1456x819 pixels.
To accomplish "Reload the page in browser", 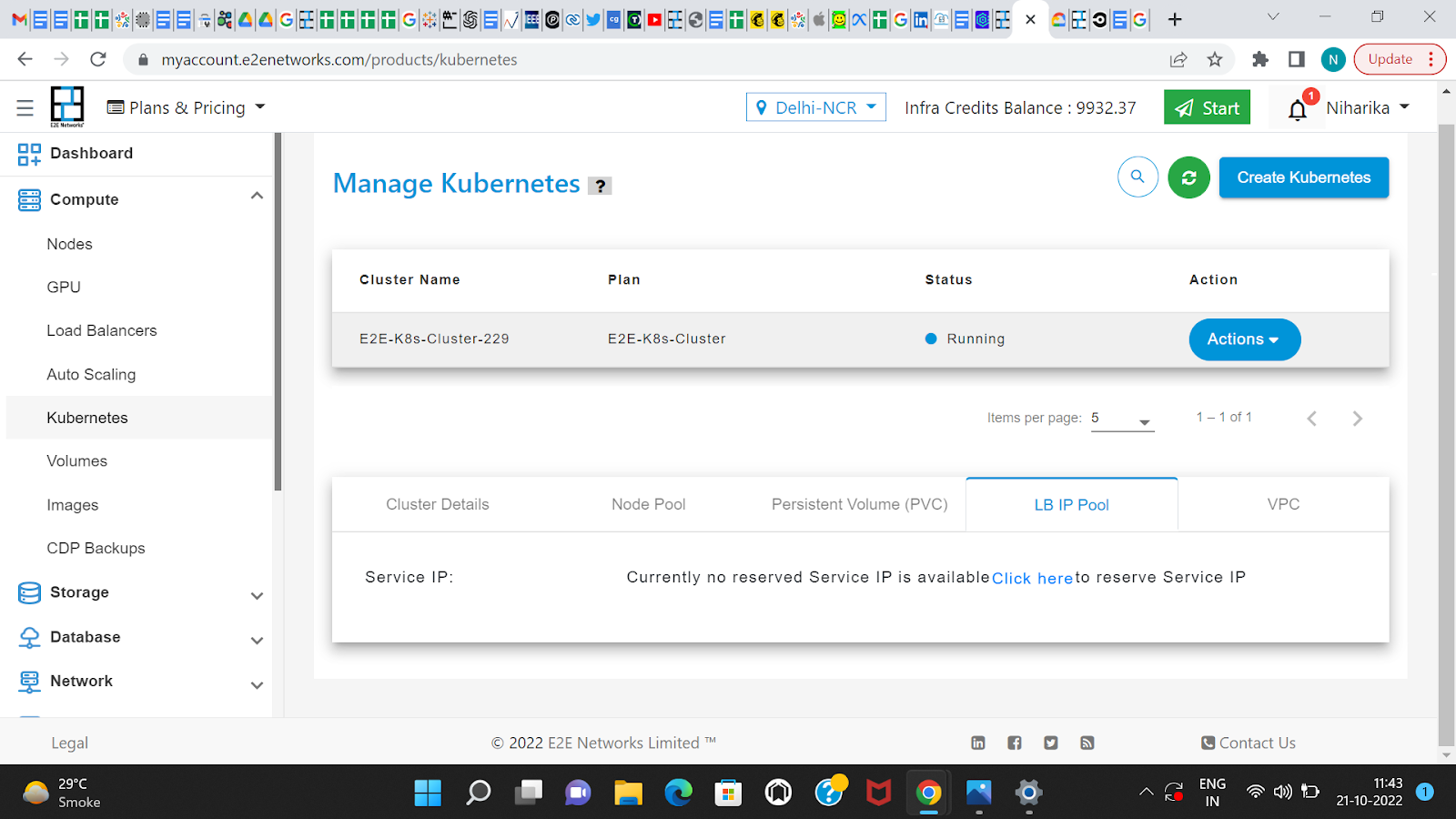I will click(98, 59).
